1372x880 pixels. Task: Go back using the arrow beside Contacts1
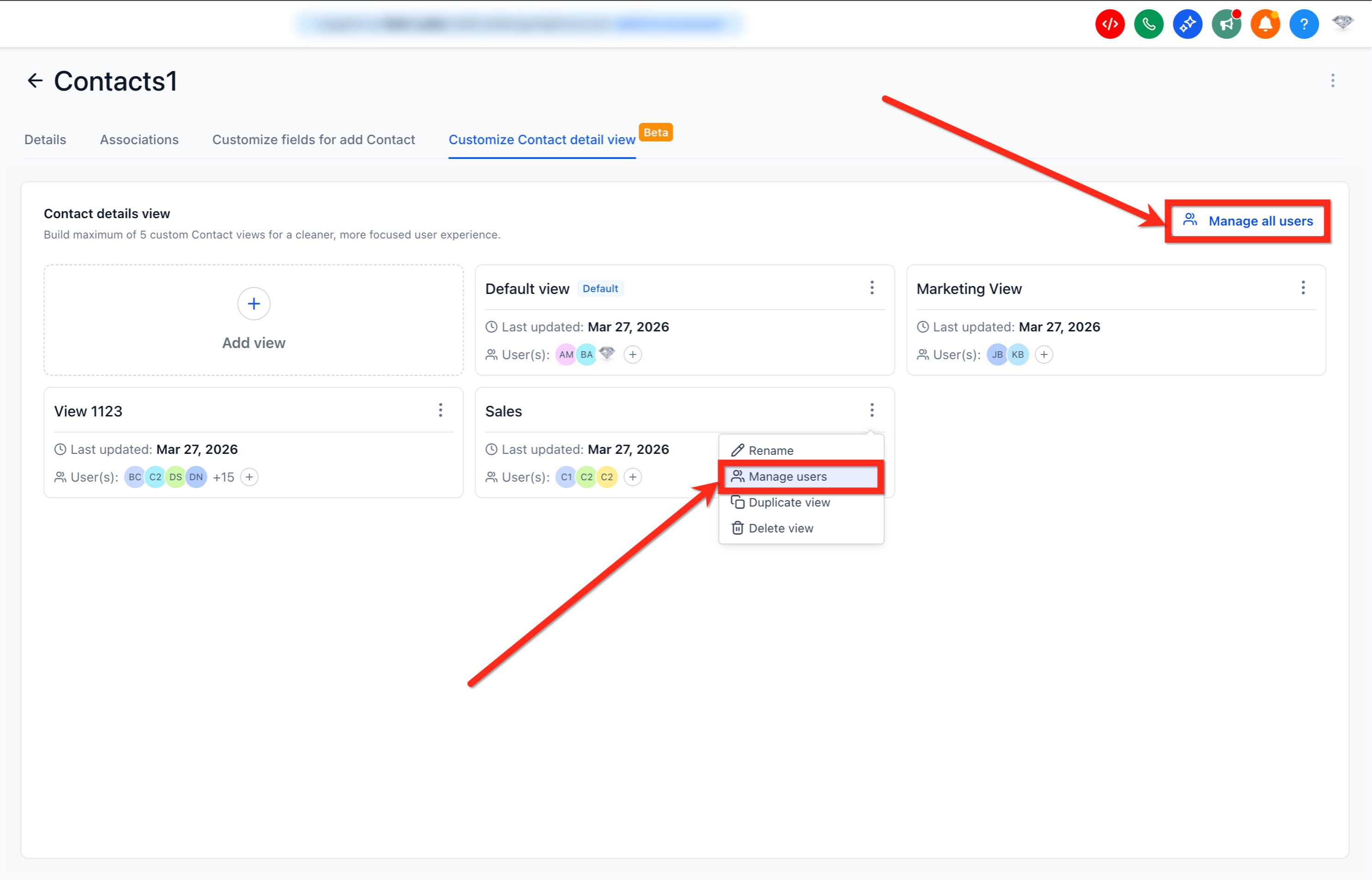36,80
